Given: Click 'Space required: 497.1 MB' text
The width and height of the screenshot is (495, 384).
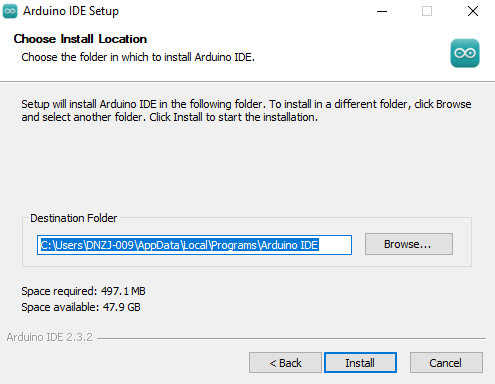Looking at the screenshot, I should pos(83,291).
